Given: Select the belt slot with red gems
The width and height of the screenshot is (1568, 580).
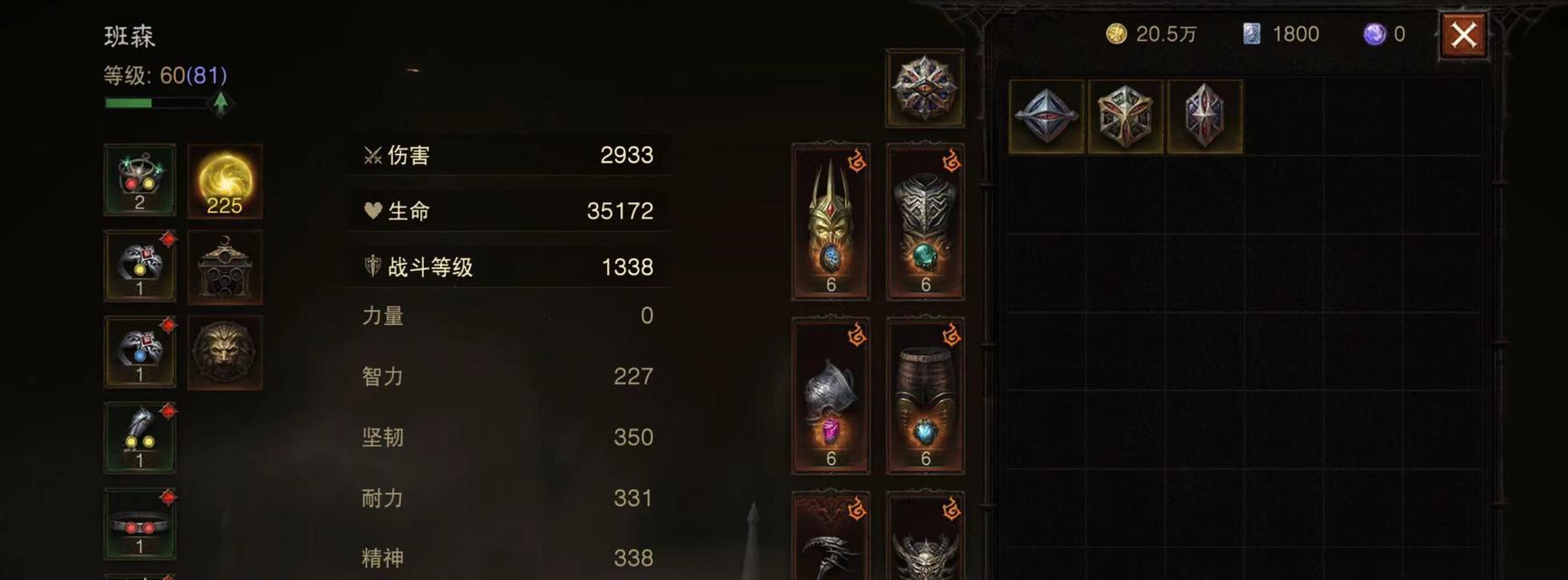Looking at the screenshot, I should [x=139, y=524].
